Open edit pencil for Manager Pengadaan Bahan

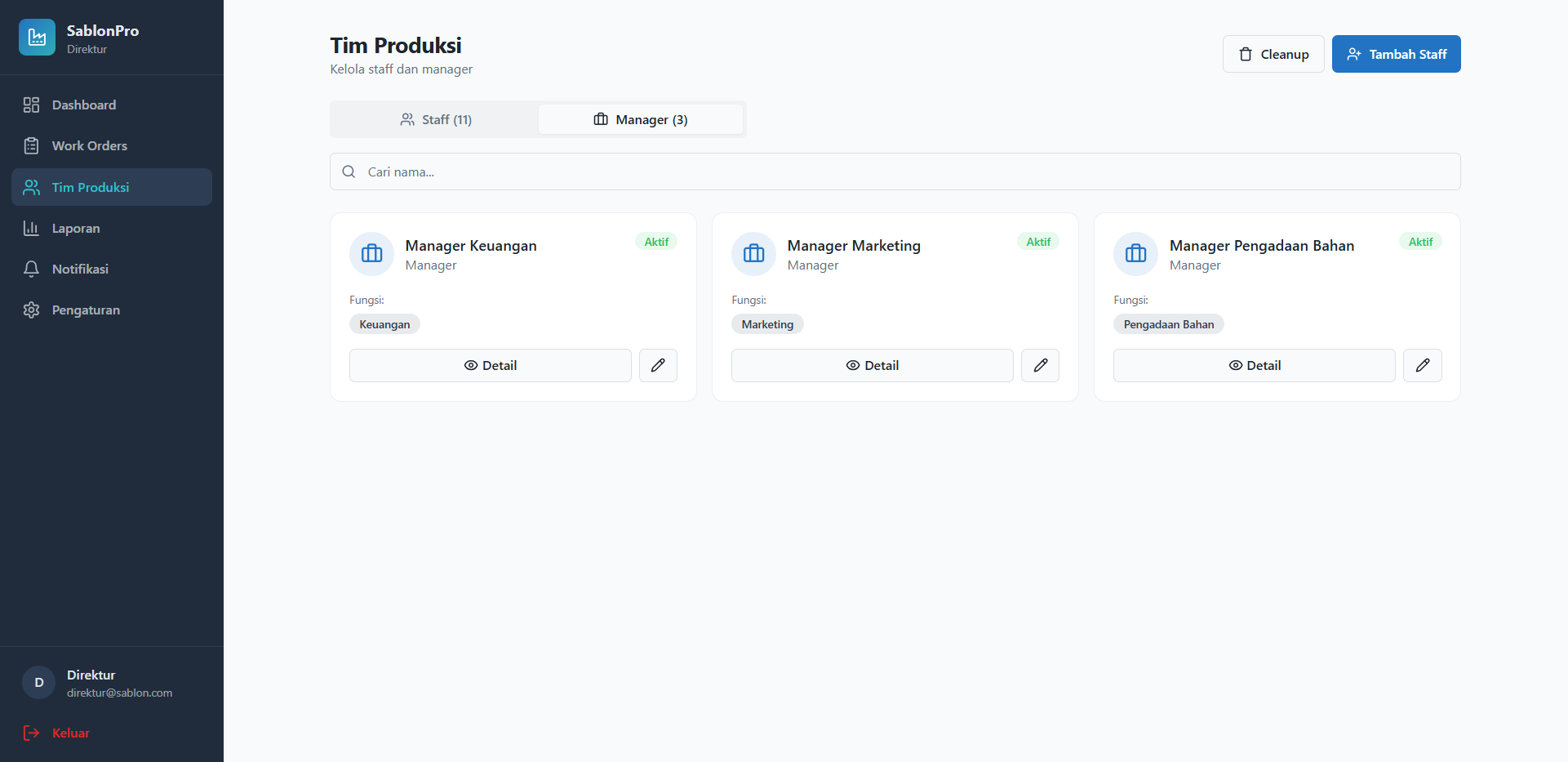pyautogui.click(x=1422, y=365)
